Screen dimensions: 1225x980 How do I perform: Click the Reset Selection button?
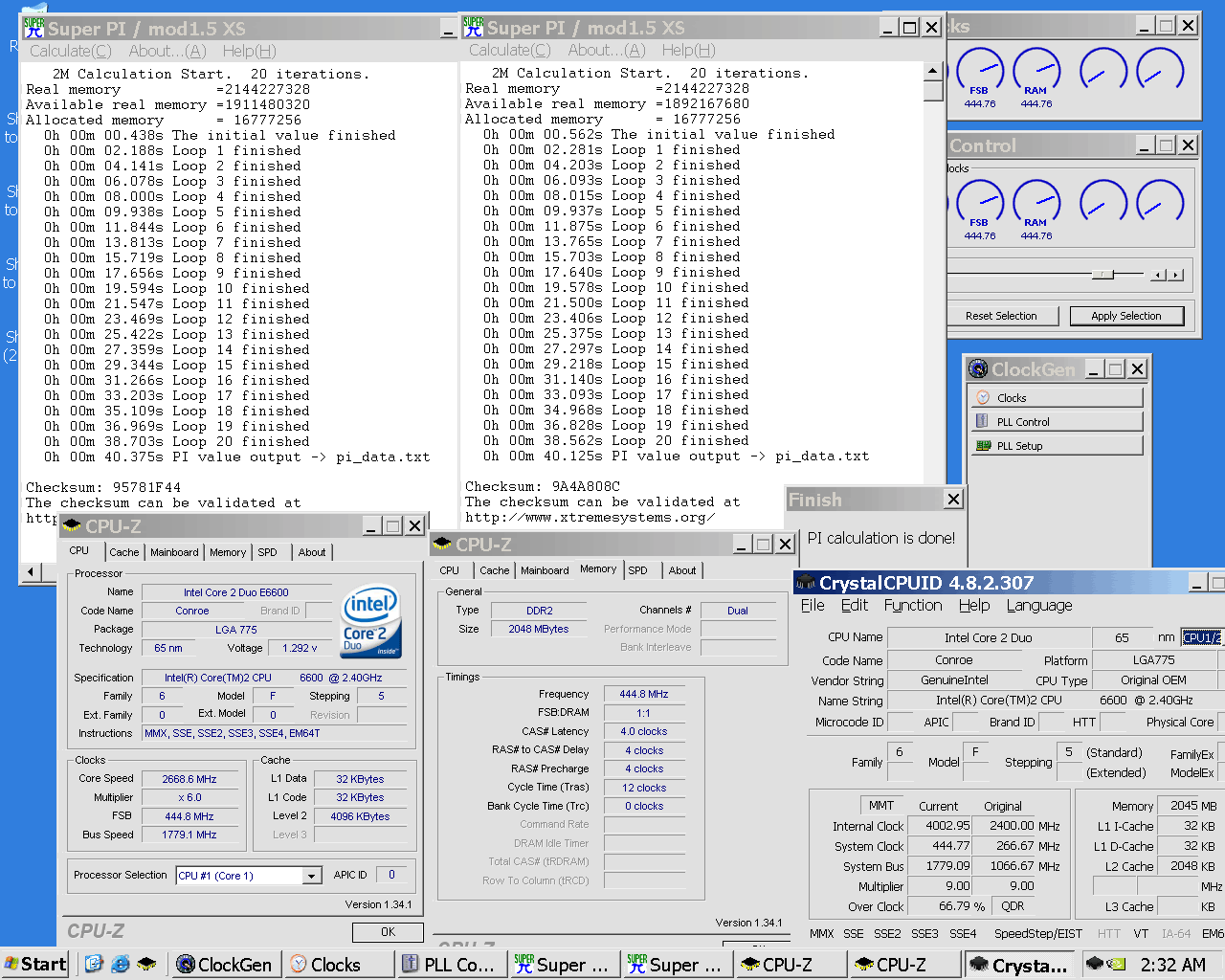click(x=1001, y=316)
